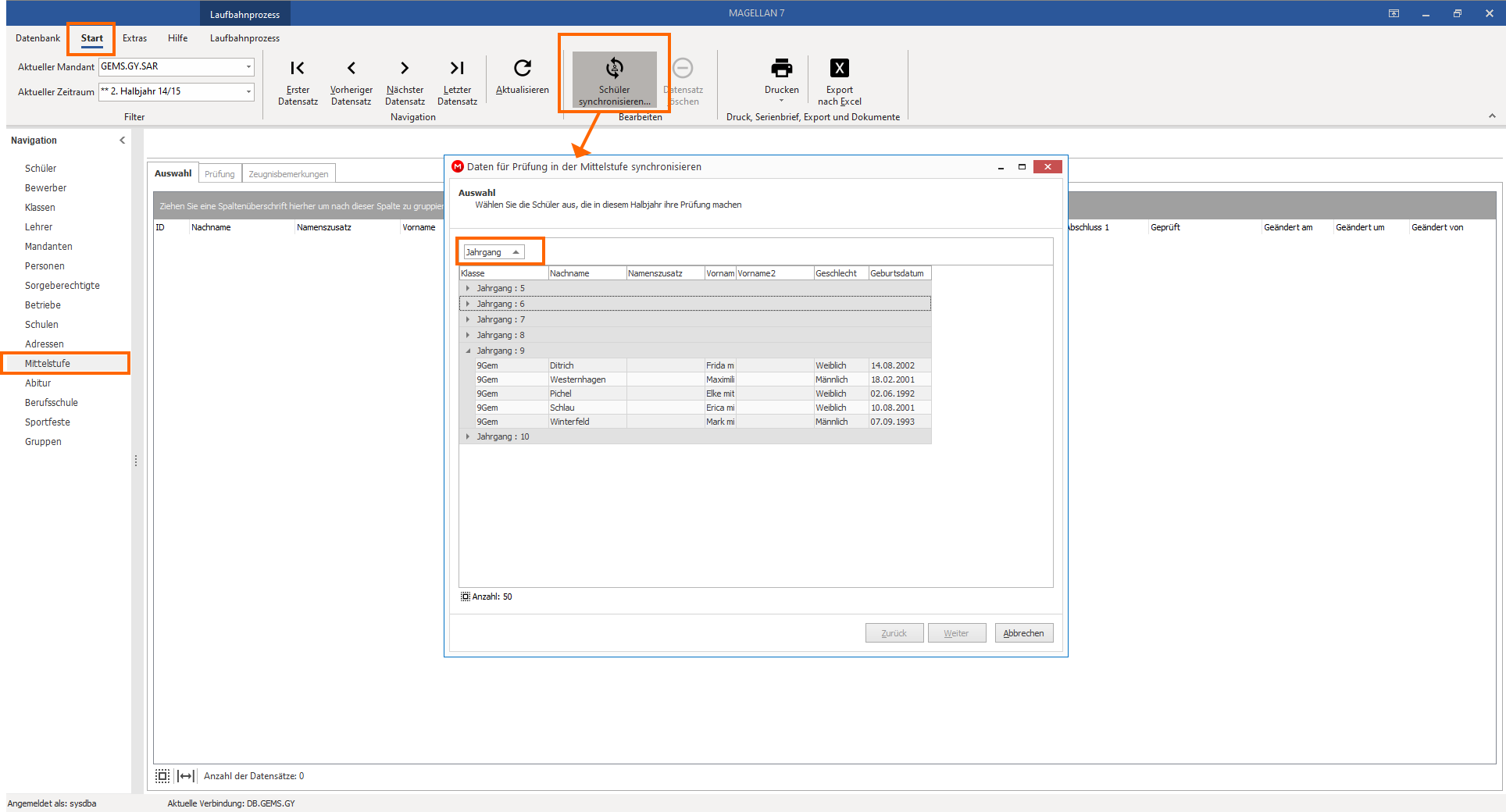
Task: Collapse the Jahrgang : 9 group
Action: click(468, 351)
